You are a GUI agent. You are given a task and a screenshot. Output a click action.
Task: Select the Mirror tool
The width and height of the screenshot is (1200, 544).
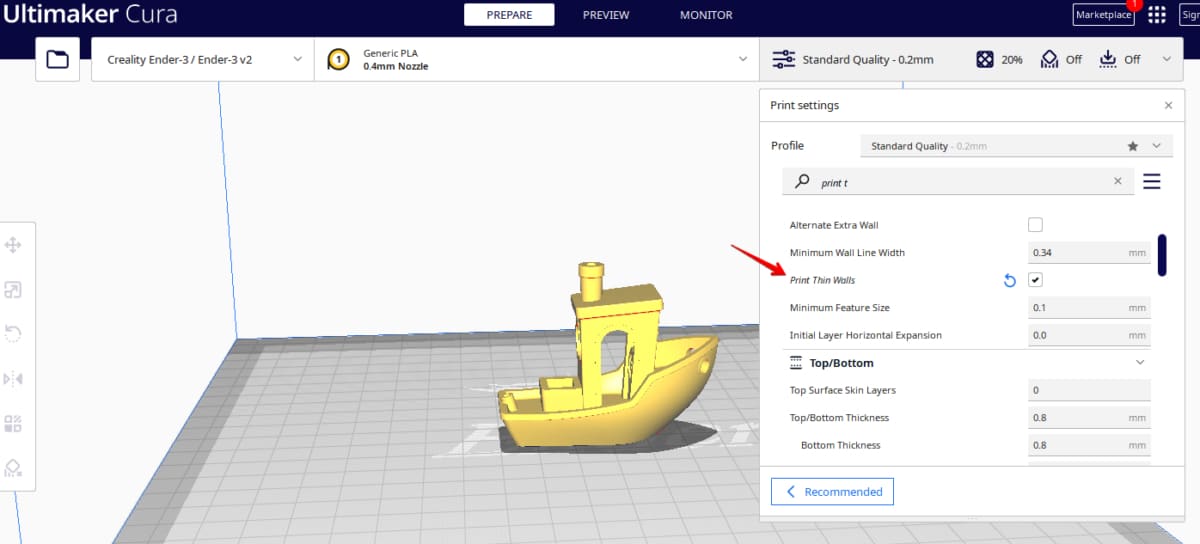point(14,379)
